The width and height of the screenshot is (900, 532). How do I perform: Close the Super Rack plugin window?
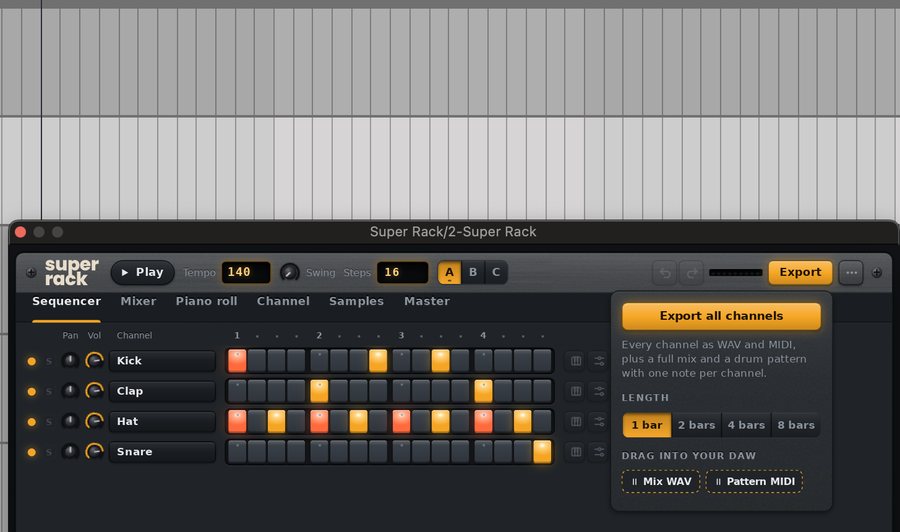[21, 232]
